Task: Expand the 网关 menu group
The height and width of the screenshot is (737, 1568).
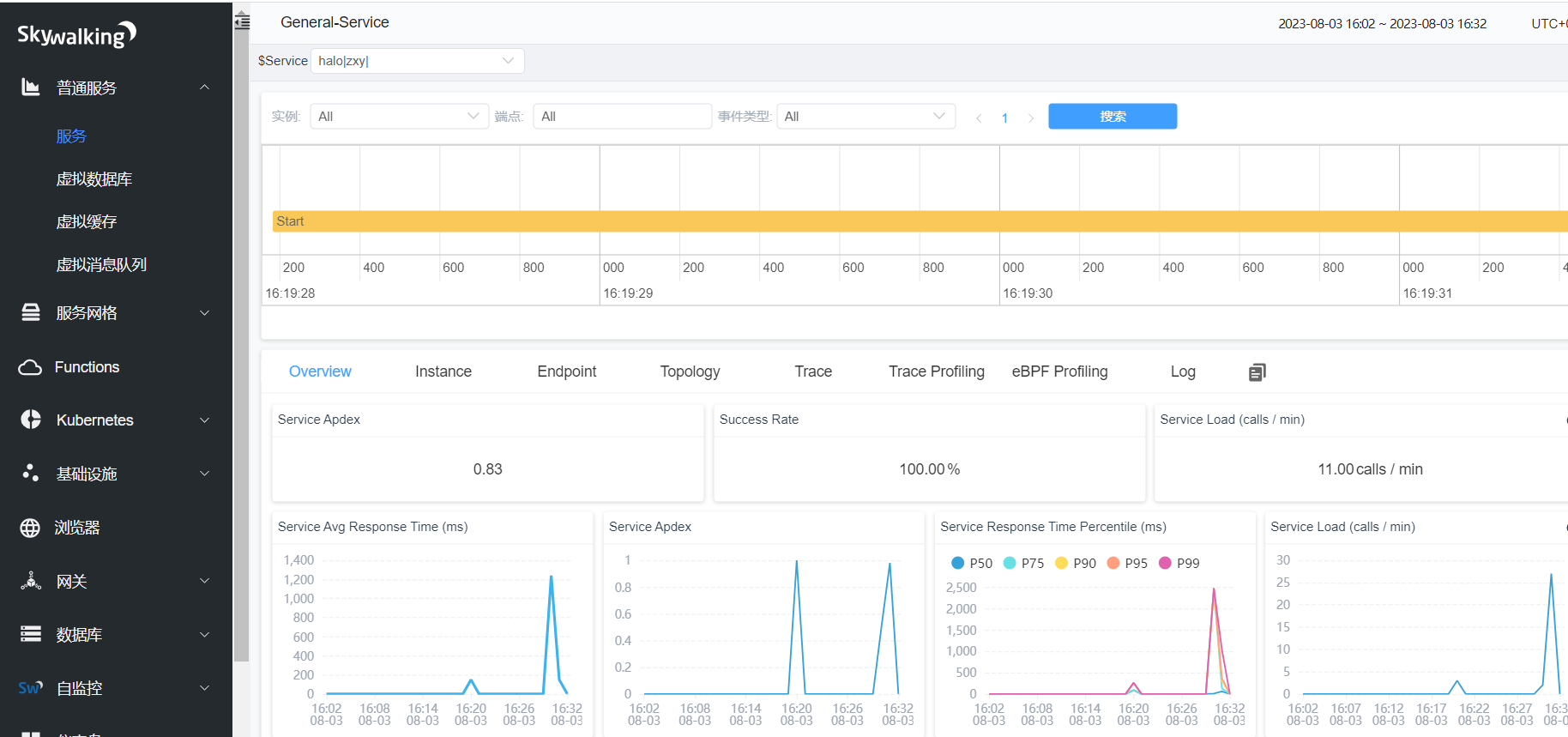Action: [x=204, y=581]
